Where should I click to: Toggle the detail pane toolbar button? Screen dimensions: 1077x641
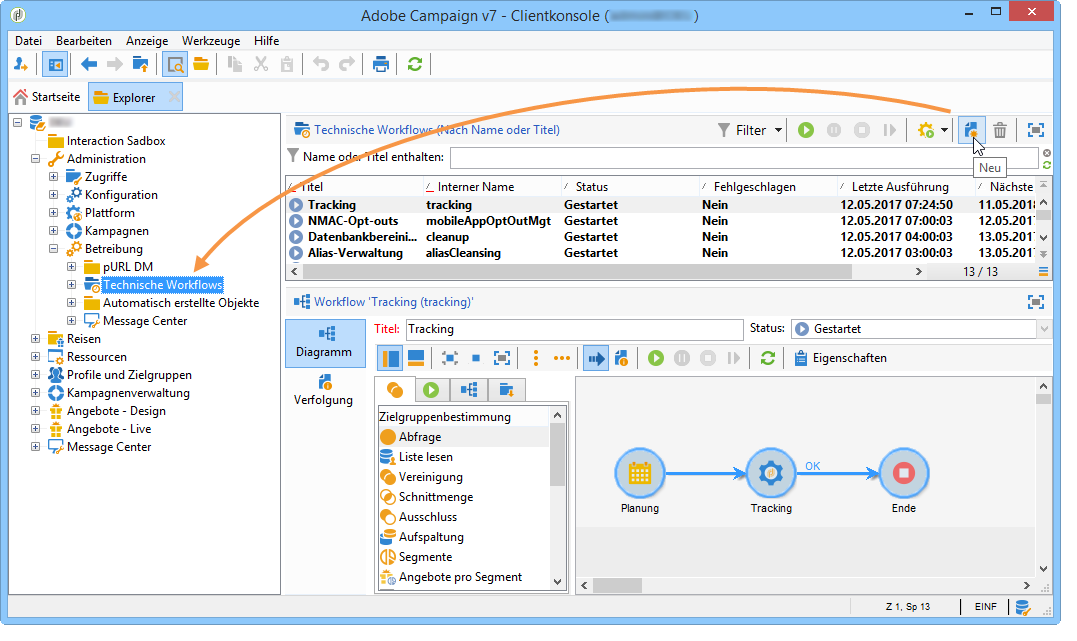tap(175, 65)
